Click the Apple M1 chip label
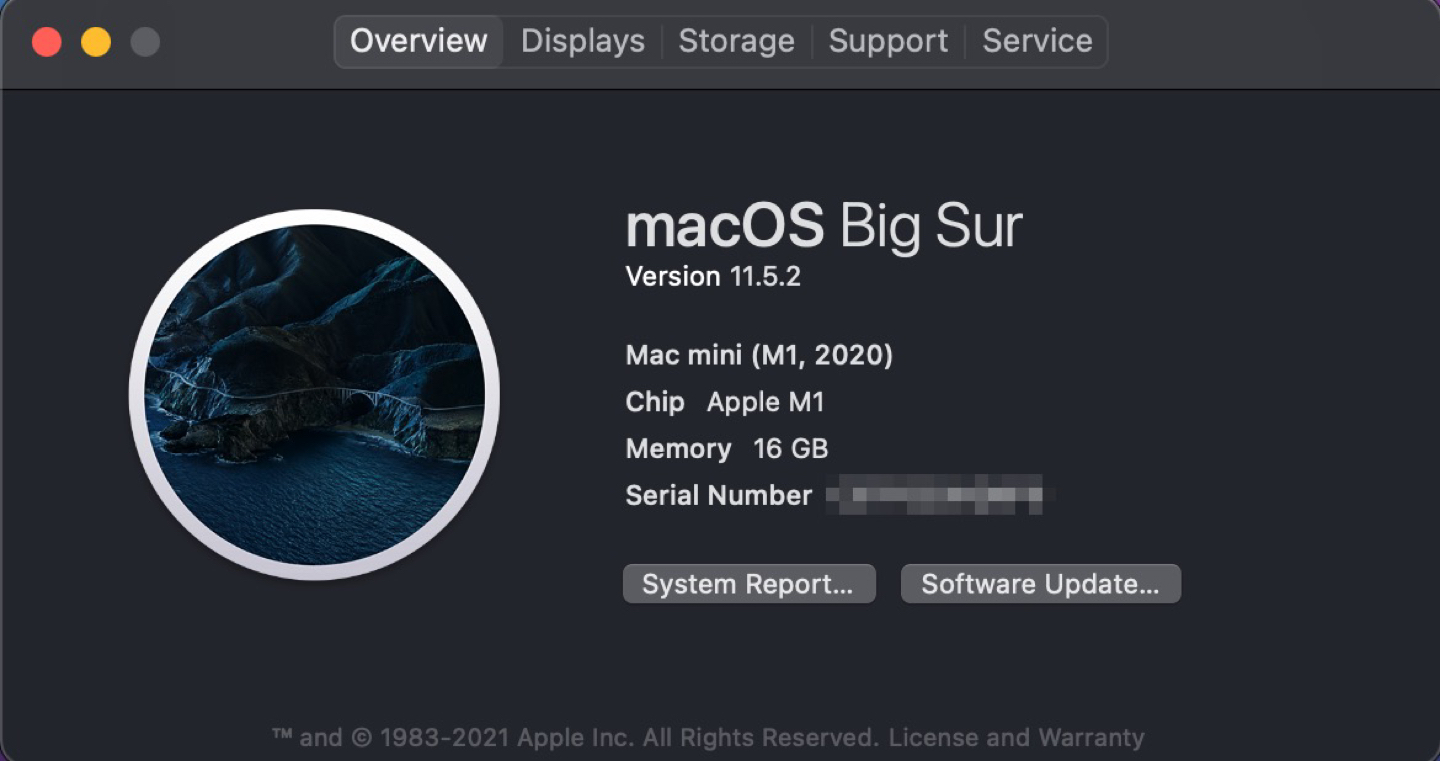The image size is (1440, 761). click(x=765, y=402)
